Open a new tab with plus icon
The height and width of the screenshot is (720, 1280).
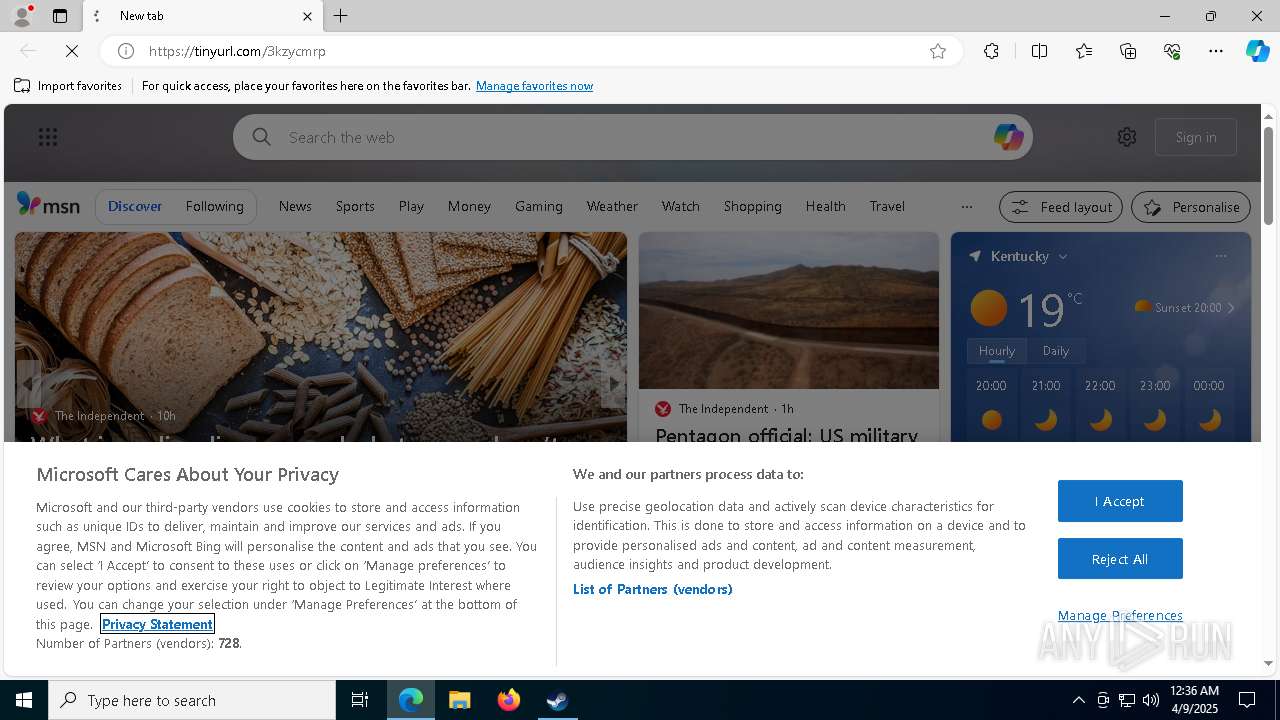[341, 16]
